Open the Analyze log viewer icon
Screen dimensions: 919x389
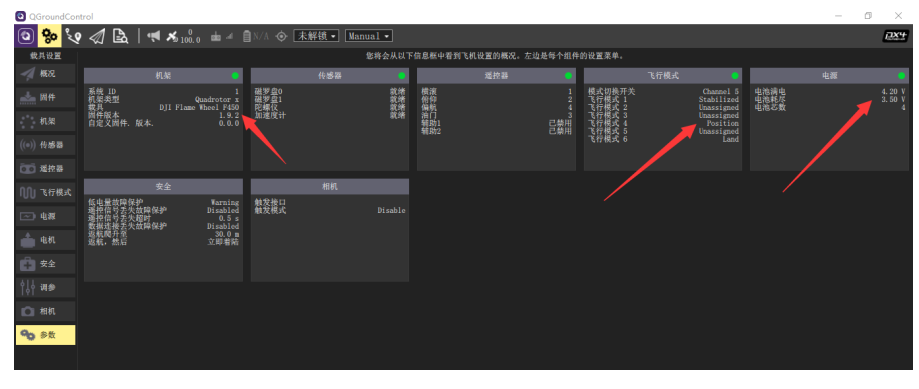coord(120,36)
